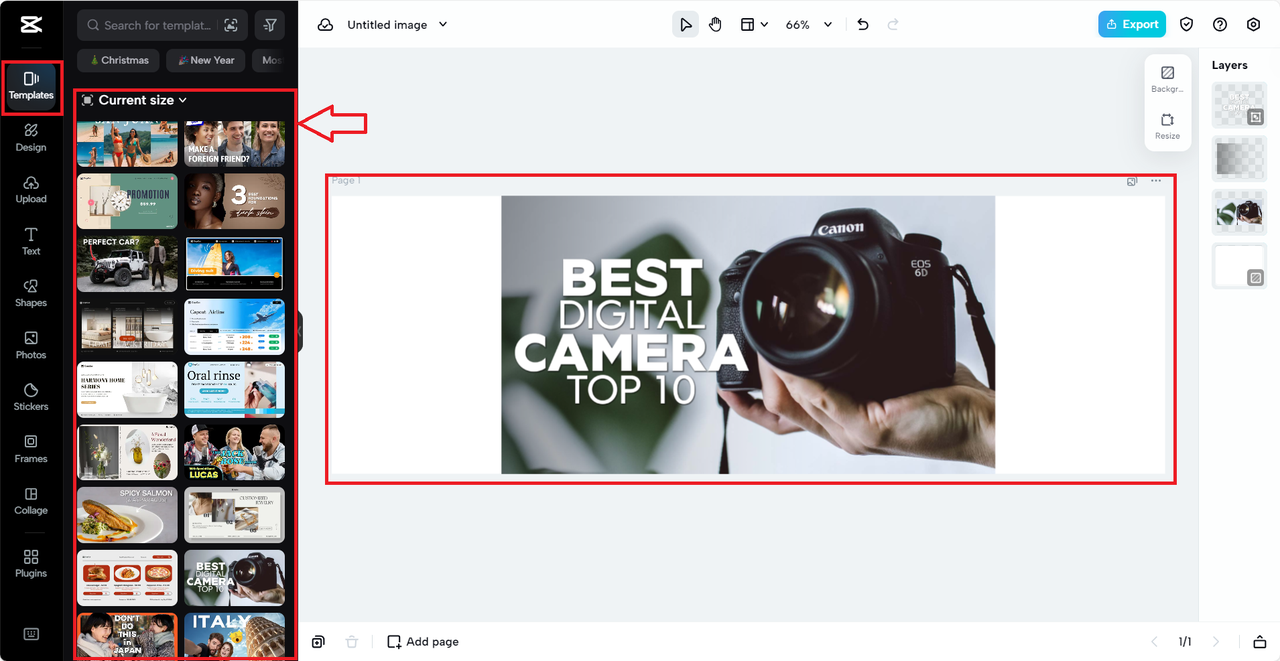Open the Plugins panel
The image size is (1280, 661).
(31, 564)
